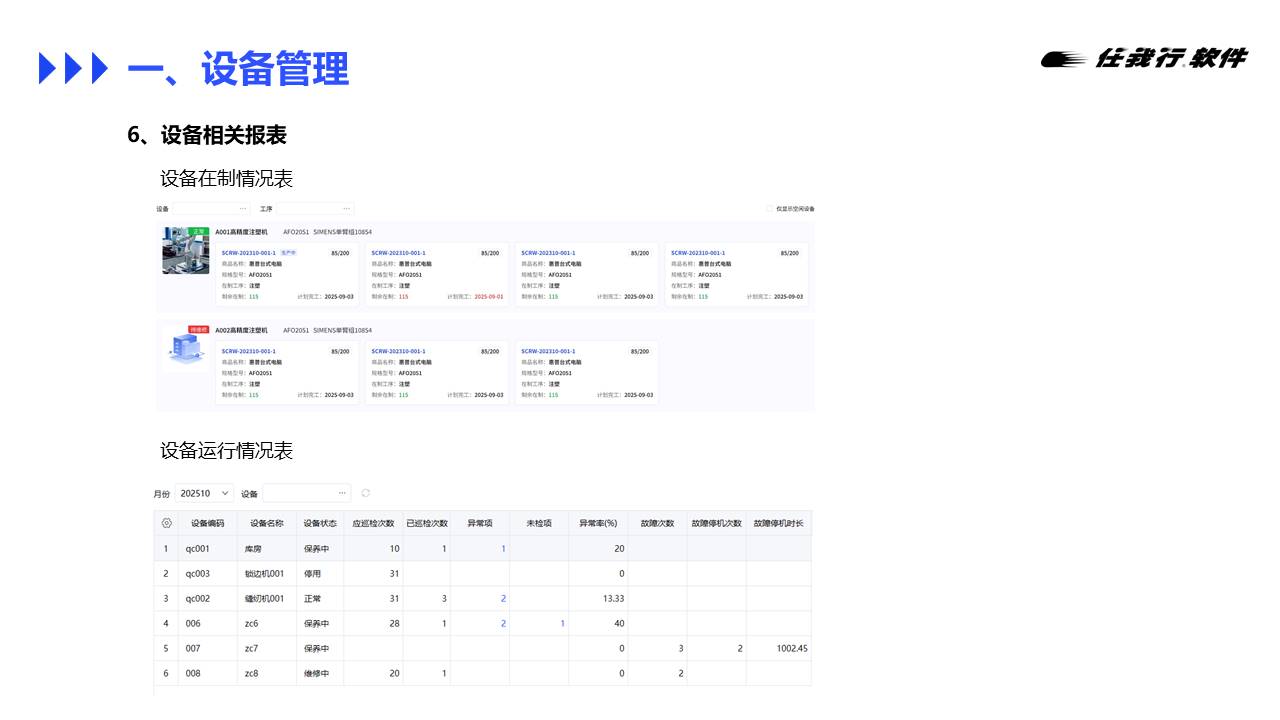Open the 工序 field ellipsis picker
This screenshot has height=720, width=1280.
click(347, 209)
